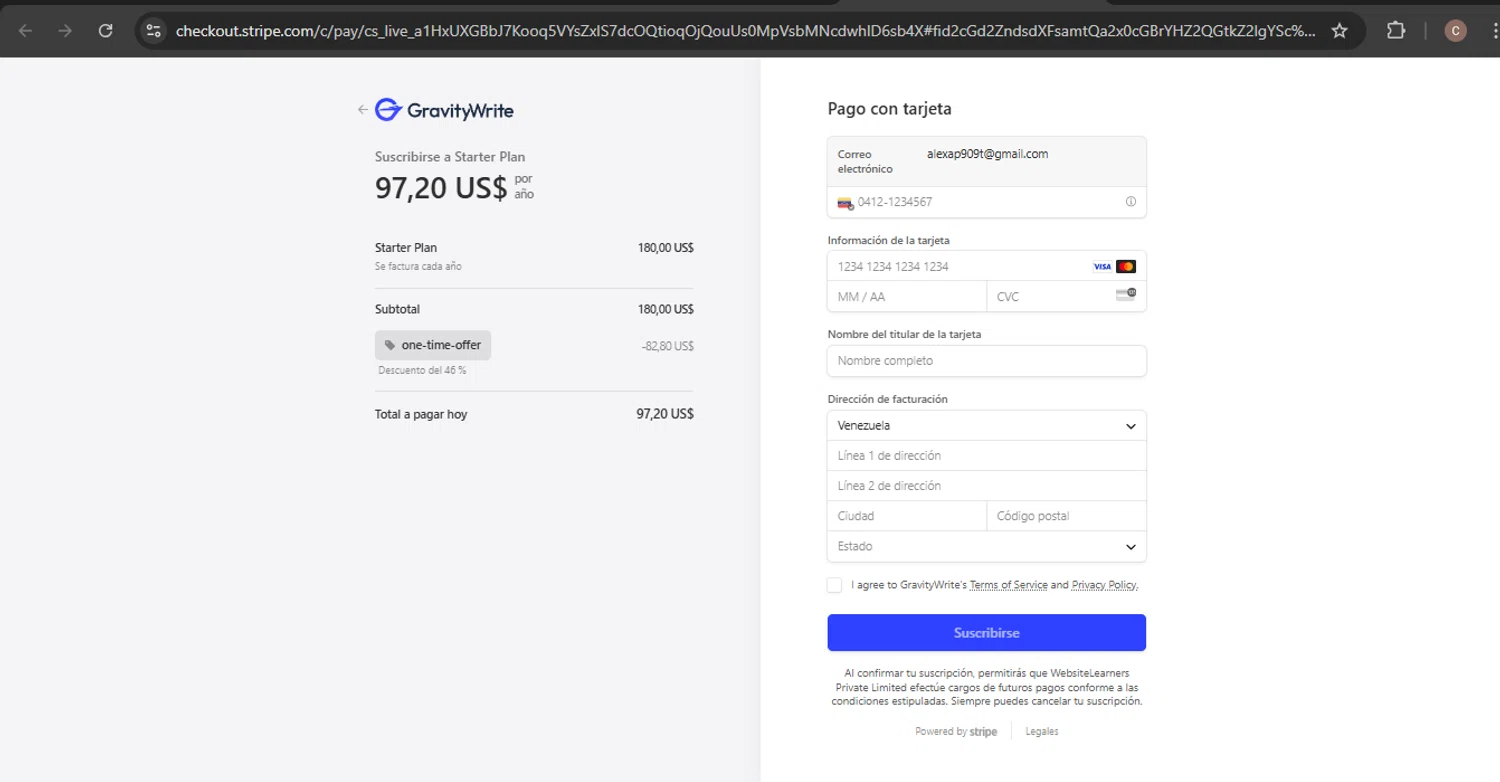Click the -82,80 US$ discount amount
The image size is (1500, 782).
[x=668, y=346]
